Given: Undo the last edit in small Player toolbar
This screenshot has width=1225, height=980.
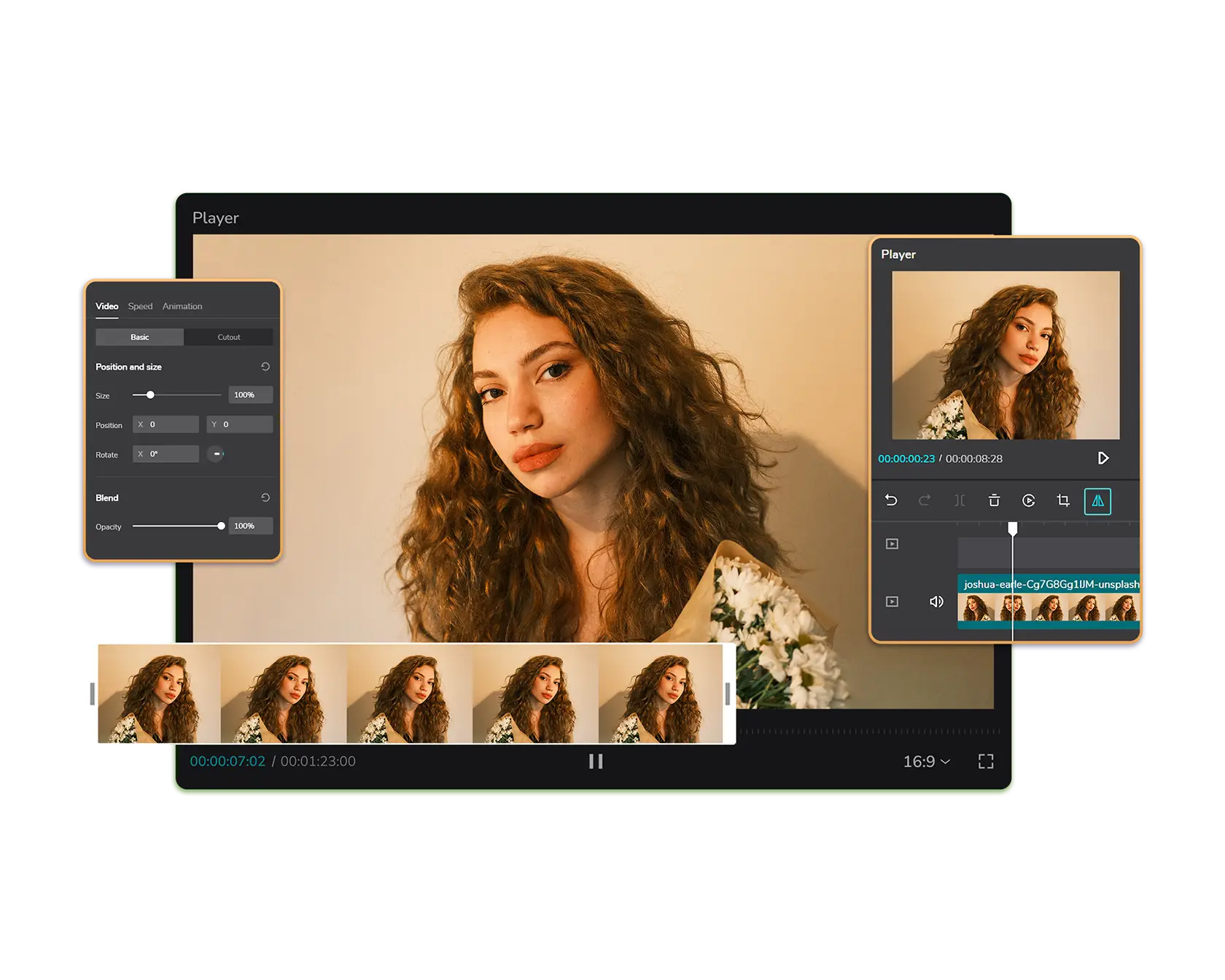Looking at the screenshot, I should [x=891, y=500].
